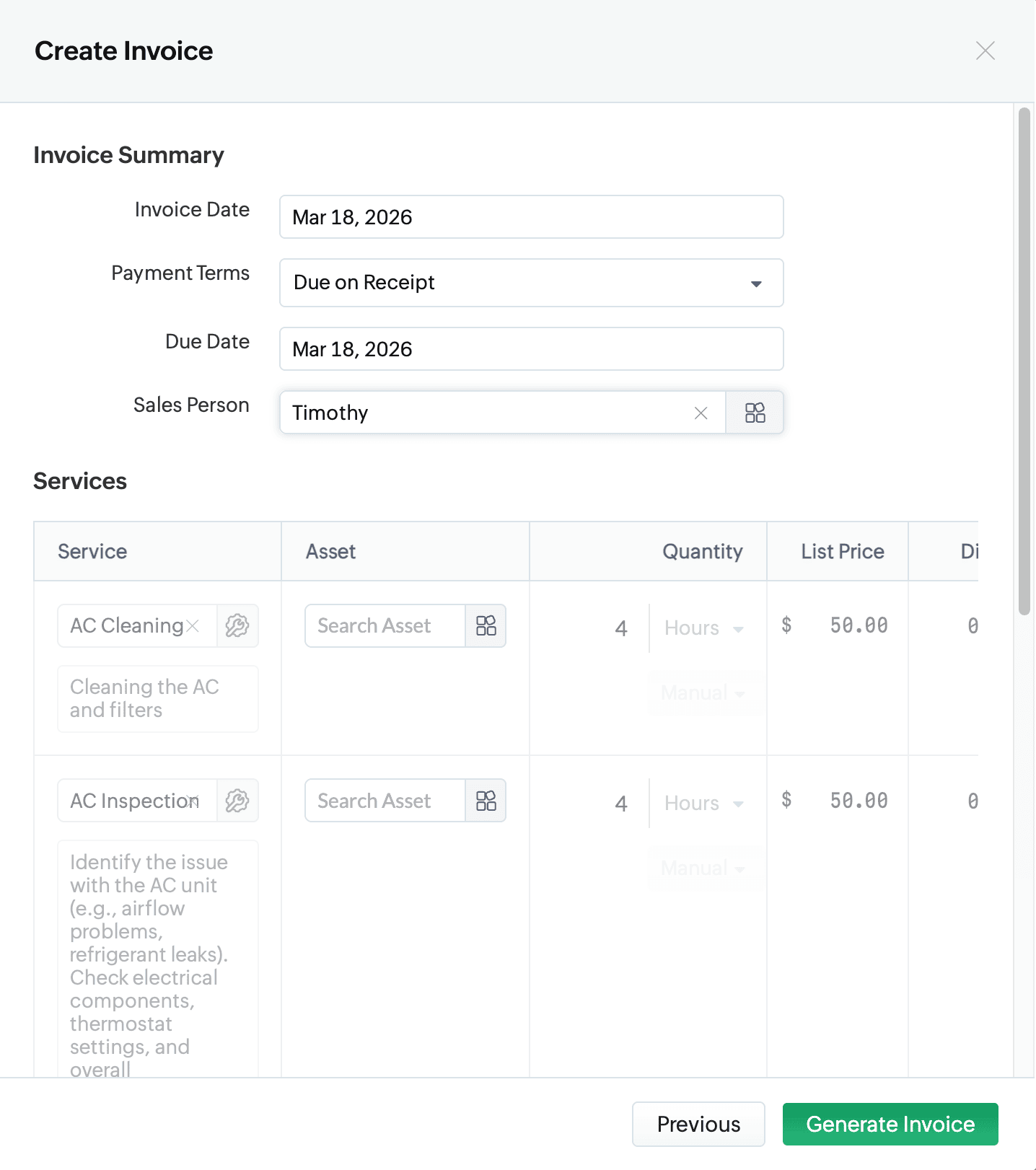Click the Invoice Date field
The image size is (1036, 1170).
[x=531, y=217]
